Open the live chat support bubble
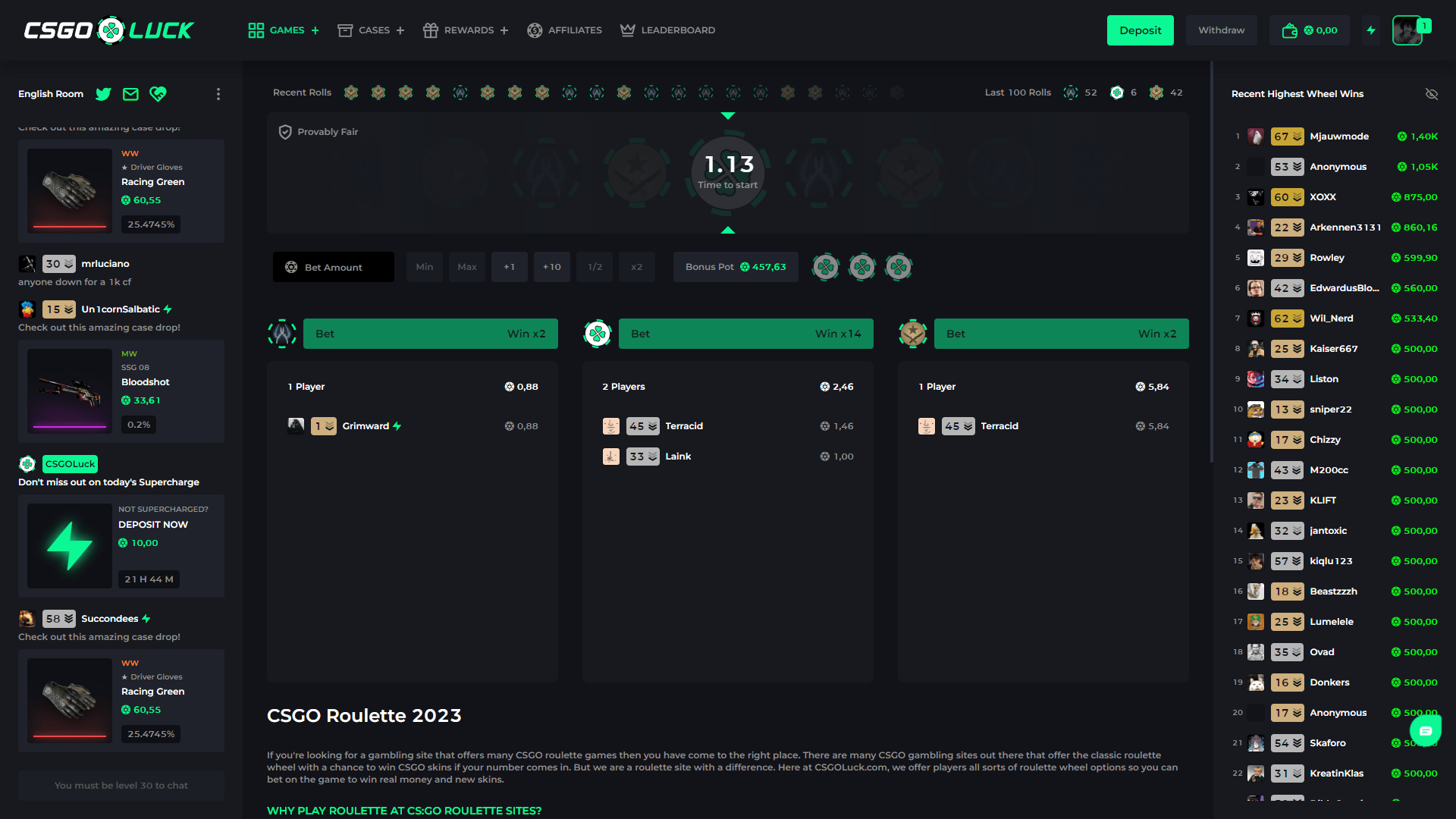Screen dimensions: 1456x819 click(x=1425, y=730)
